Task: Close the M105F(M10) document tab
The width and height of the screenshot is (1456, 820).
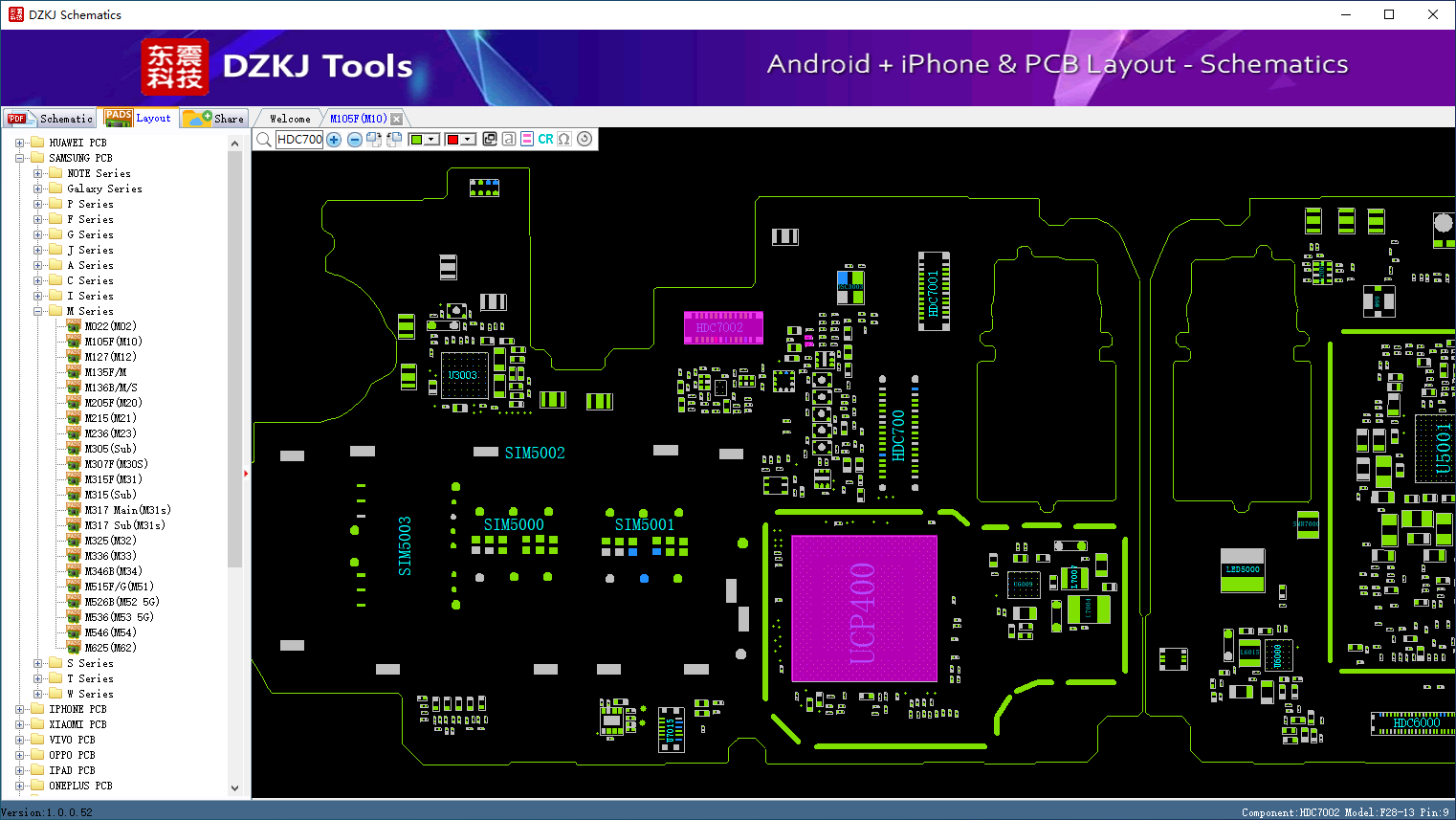Action: coord(397,119)
